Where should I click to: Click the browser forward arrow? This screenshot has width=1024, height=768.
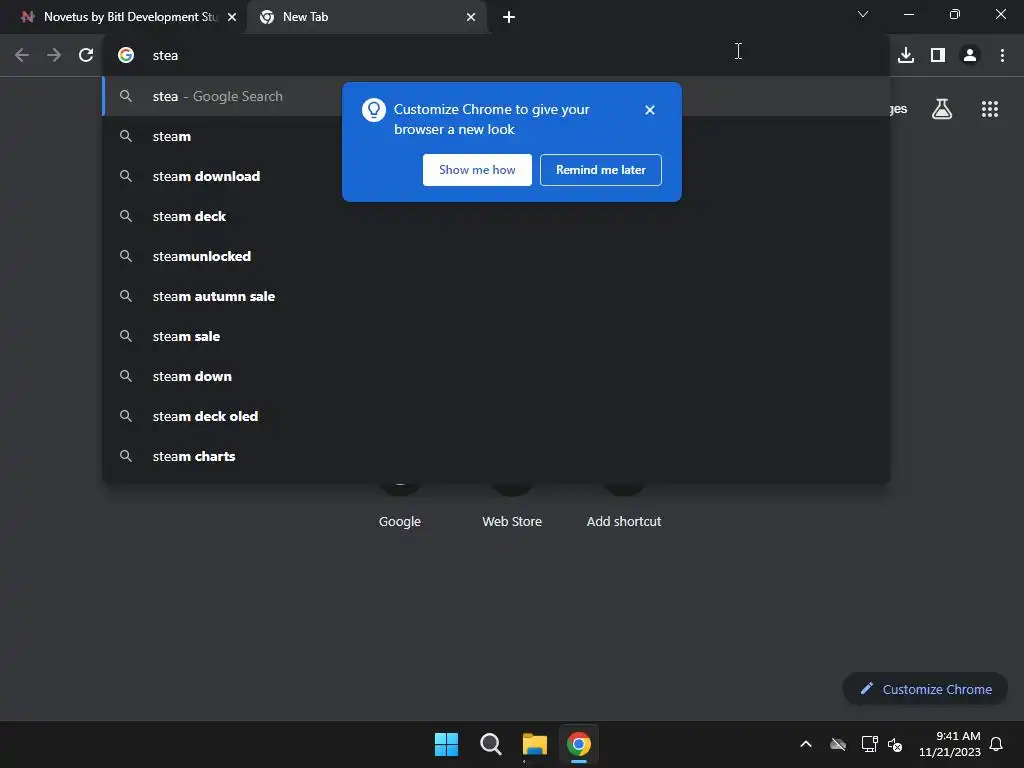pyautogui.click(x=54, y=56)
